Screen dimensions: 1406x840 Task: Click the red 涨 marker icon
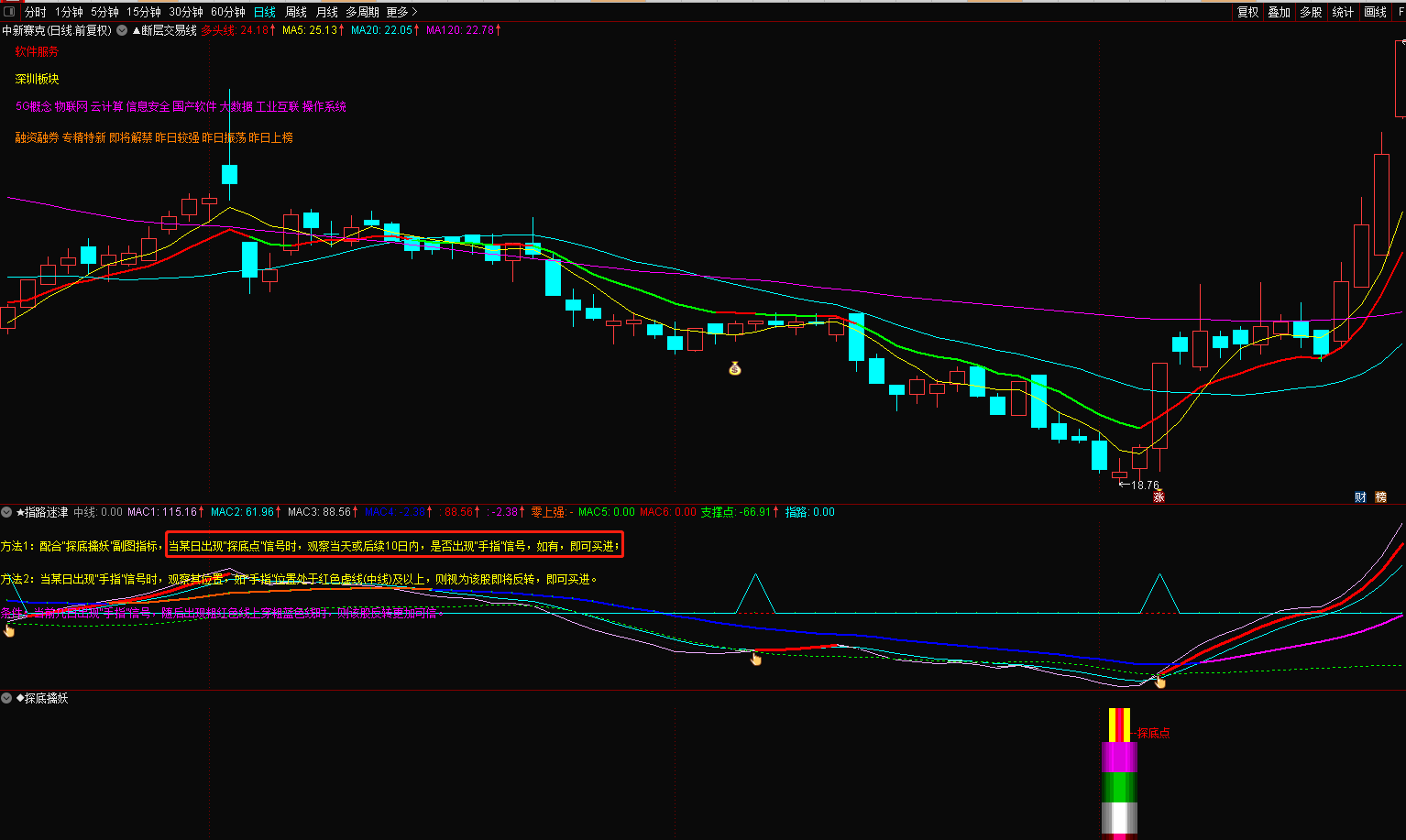pos(1159,497)
